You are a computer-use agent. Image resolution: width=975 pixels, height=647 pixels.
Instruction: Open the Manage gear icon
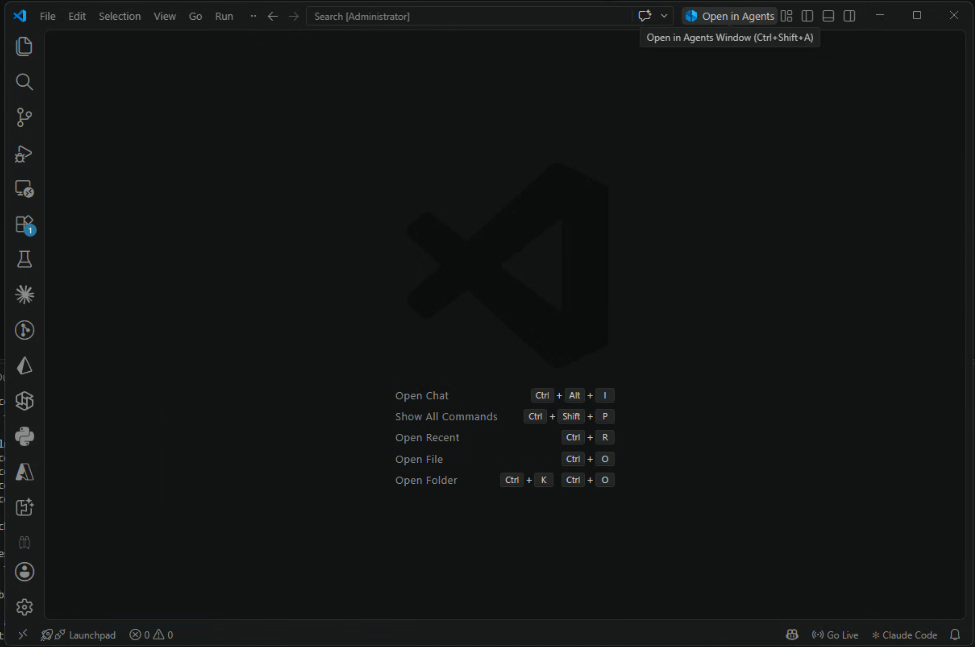pos(24,607)
